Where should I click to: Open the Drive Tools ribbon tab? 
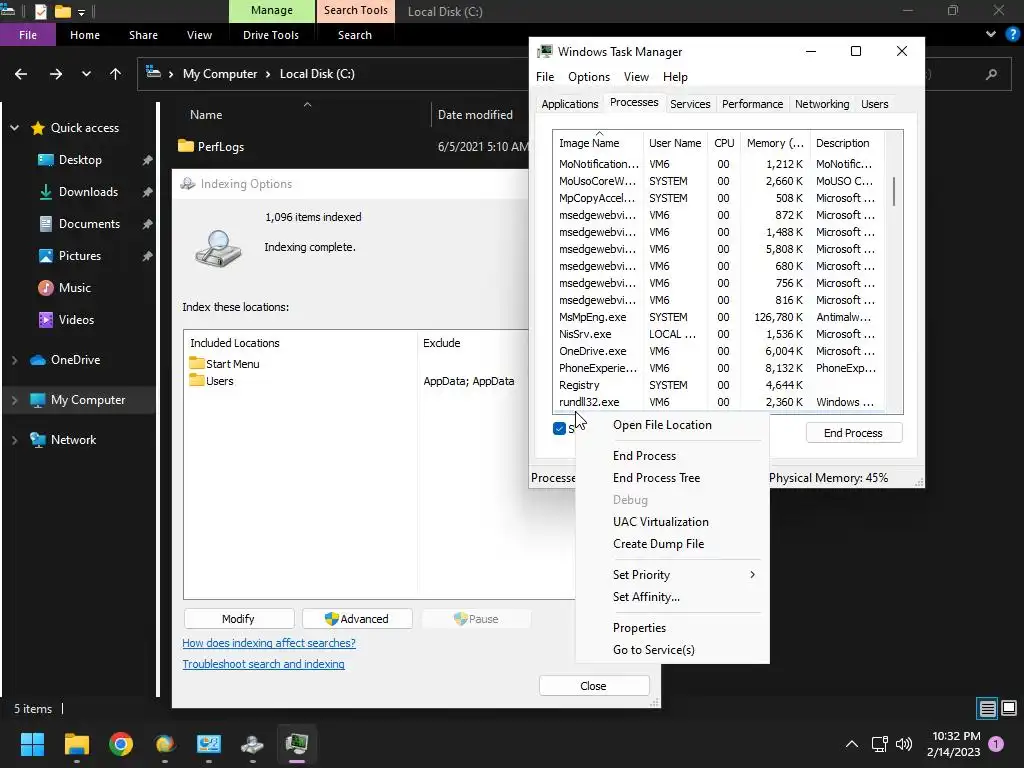point(270,35)
